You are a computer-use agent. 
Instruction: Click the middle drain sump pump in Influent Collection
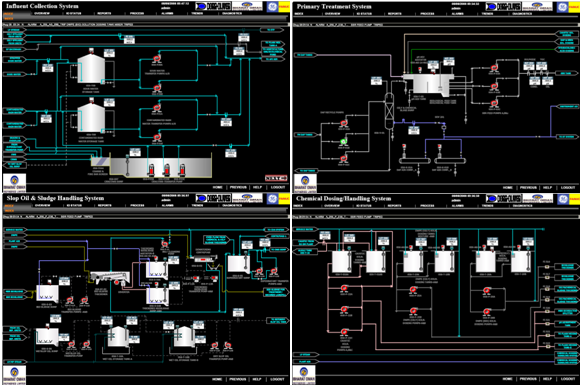click(167, 169)
